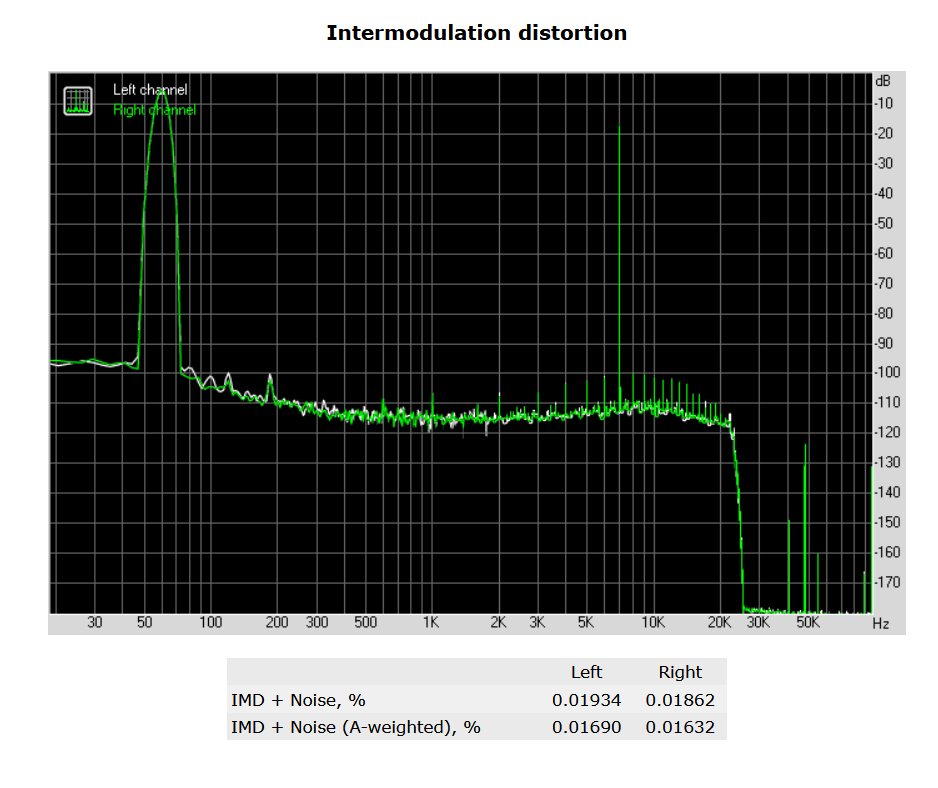Click the "Intermodulation distortion" heading

pyautogui.click(x=477, y=33)
